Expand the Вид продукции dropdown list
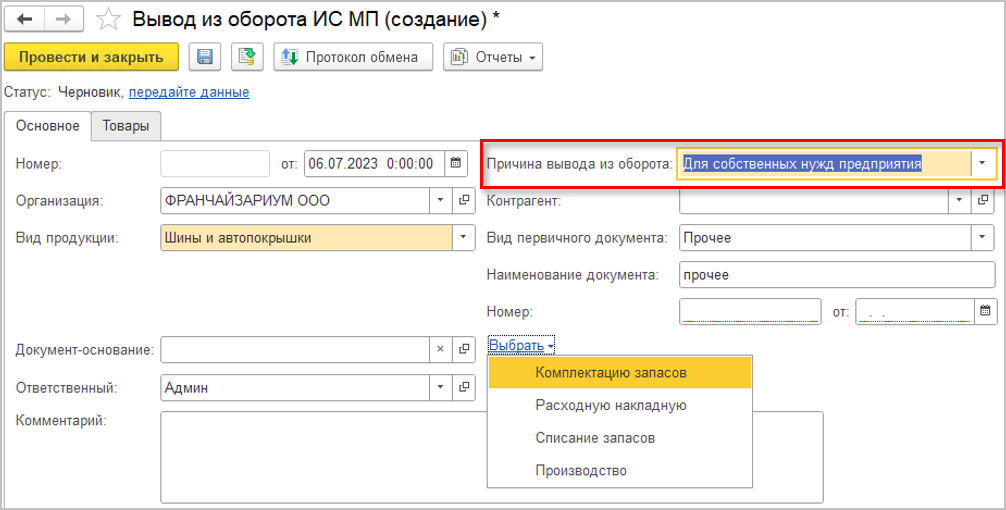Viewport: 1006px width, 510px height. [x=464, y=237]
